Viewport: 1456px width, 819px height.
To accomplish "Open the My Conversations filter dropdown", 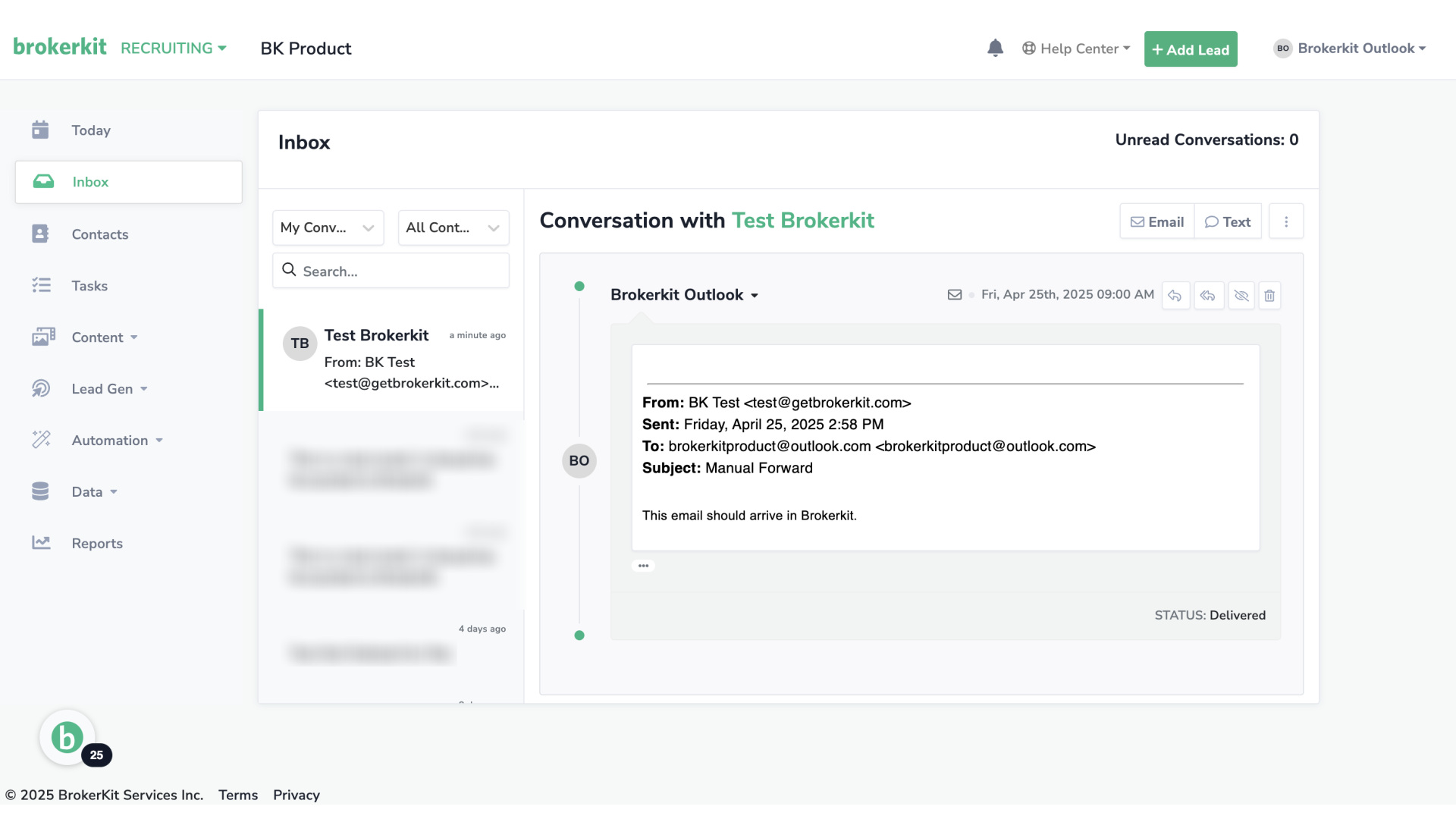I will click(328, 227).
